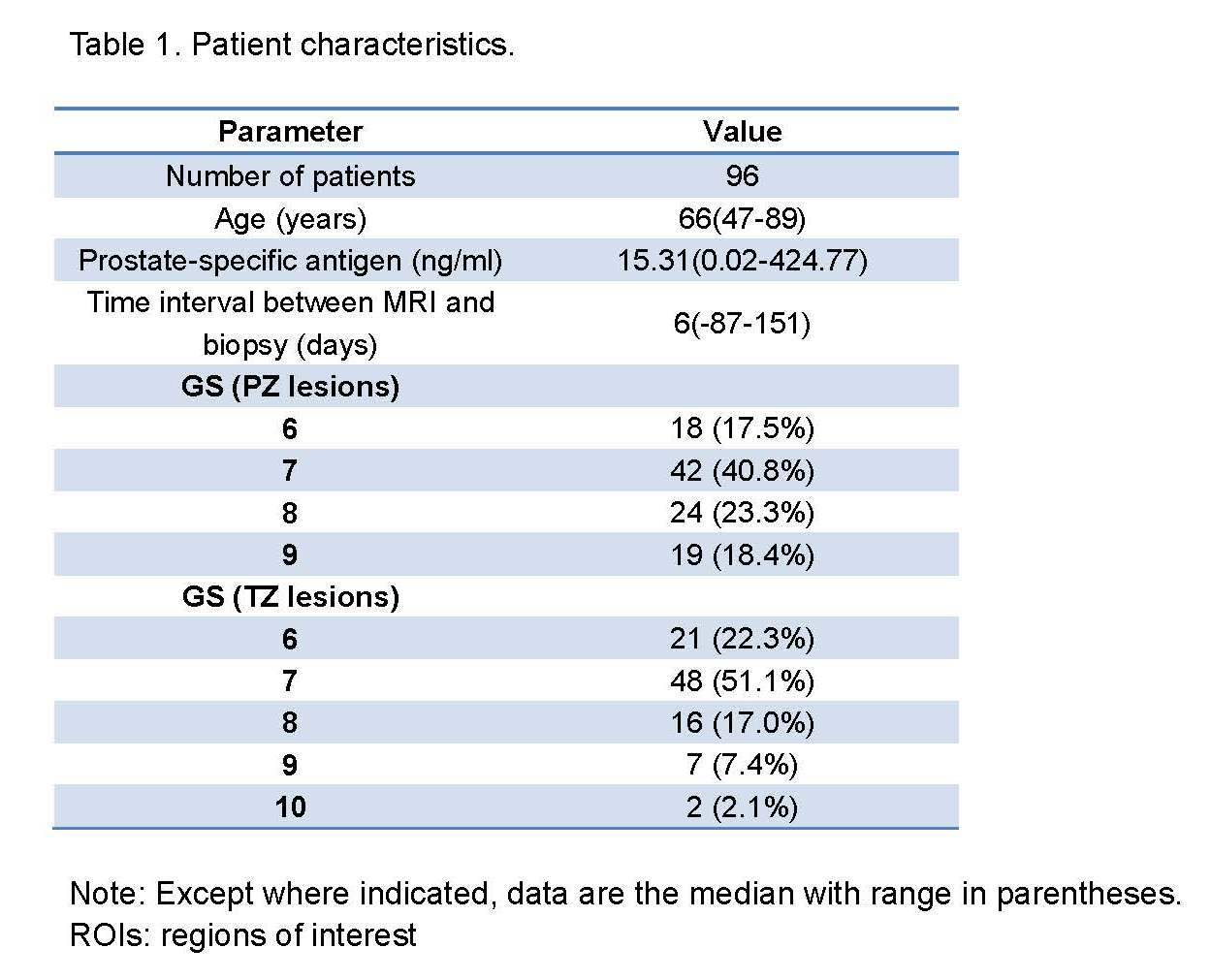Select the value 18 (17.5%)
Image resolution: width=1211 pixels, height=980 pixels.
pos(742,428)
